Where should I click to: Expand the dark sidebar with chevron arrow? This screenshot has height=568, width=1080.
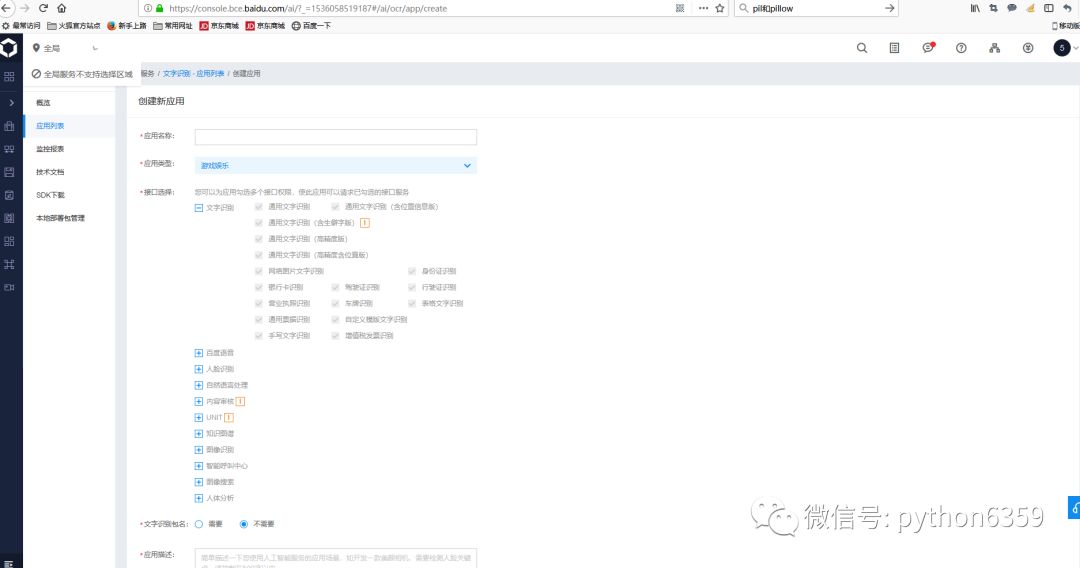(11, 103)
